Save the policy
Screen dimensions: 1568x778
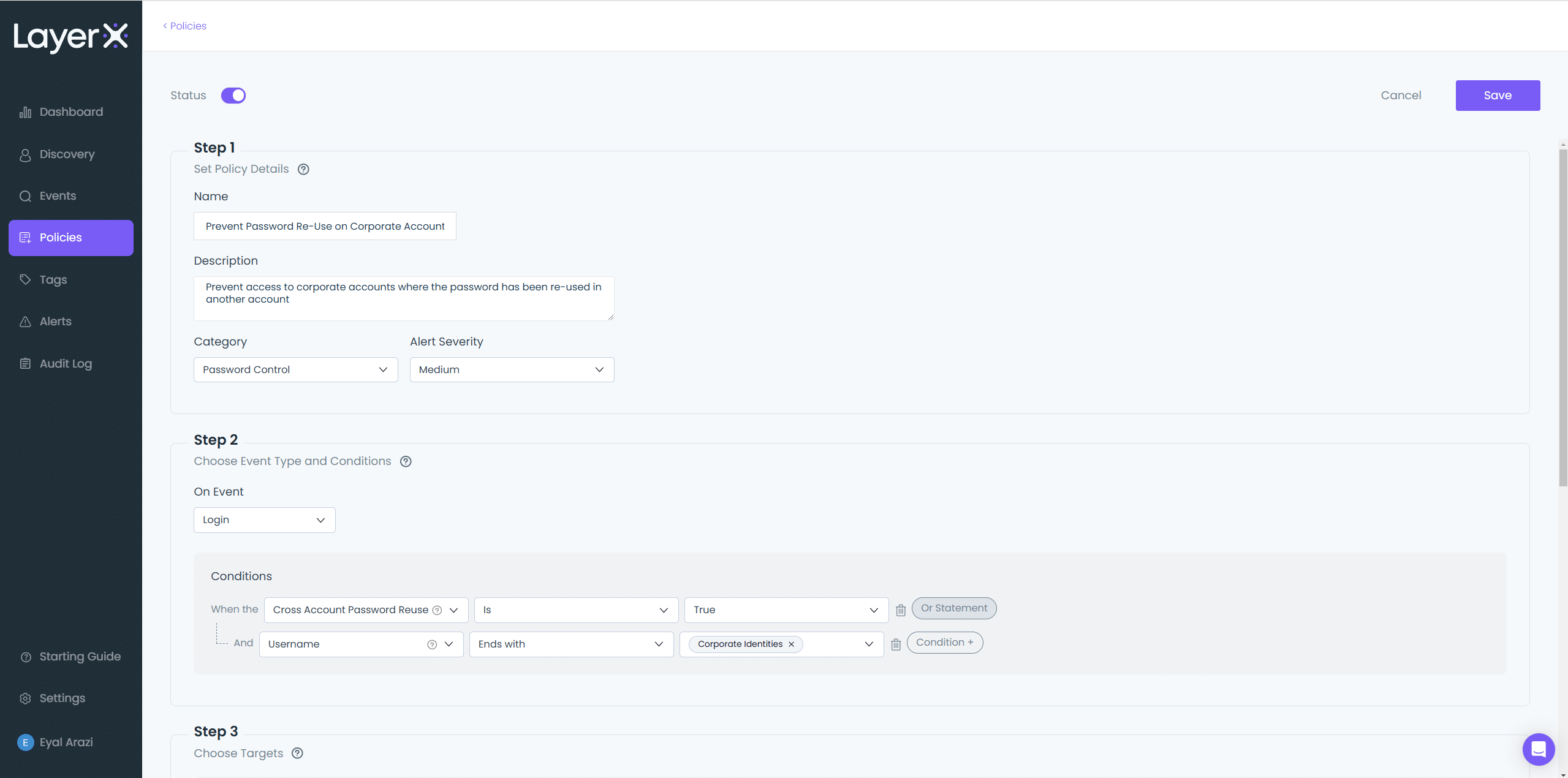click(x=1497, y=95)
